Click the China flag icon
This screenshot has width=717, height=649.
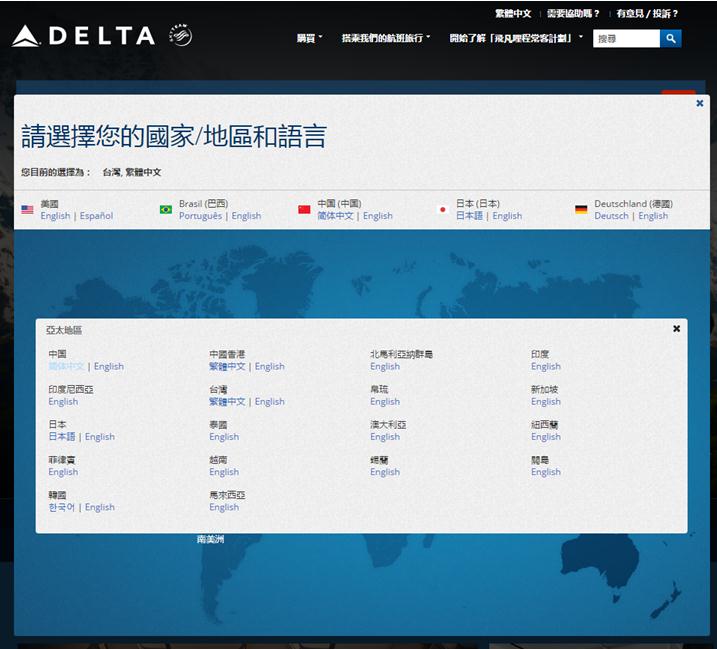pos(305,210)
